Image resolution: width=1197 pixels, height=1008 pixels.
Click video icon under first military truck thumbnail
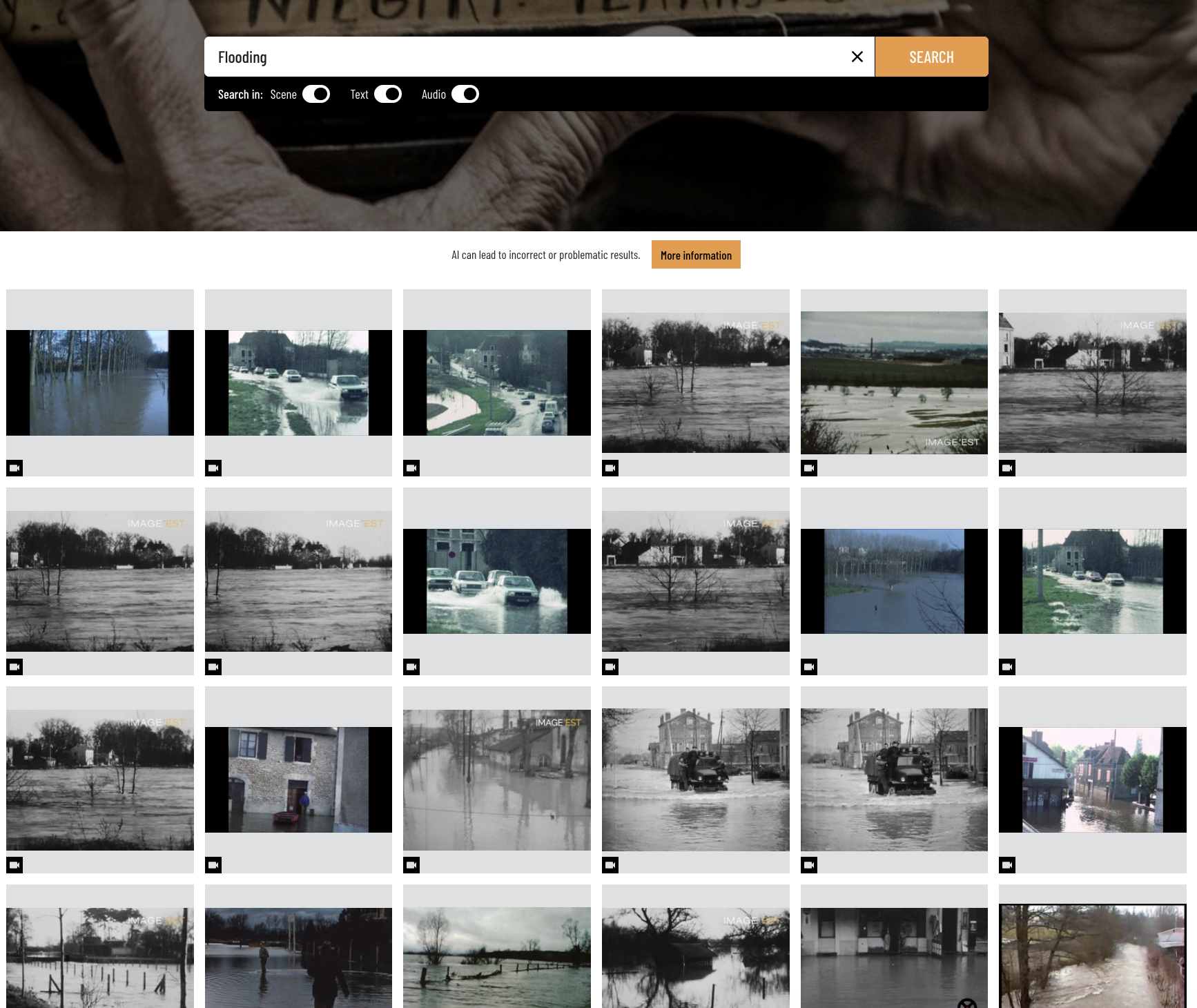tap(610, 865)
